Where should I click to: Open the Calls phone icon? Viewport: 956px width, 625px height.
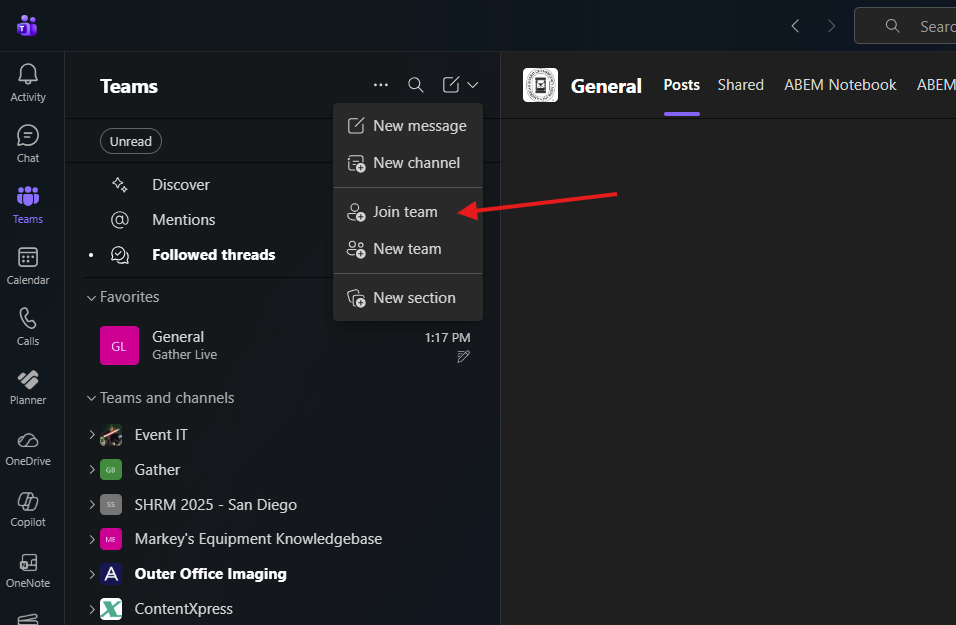pos(28,326)
